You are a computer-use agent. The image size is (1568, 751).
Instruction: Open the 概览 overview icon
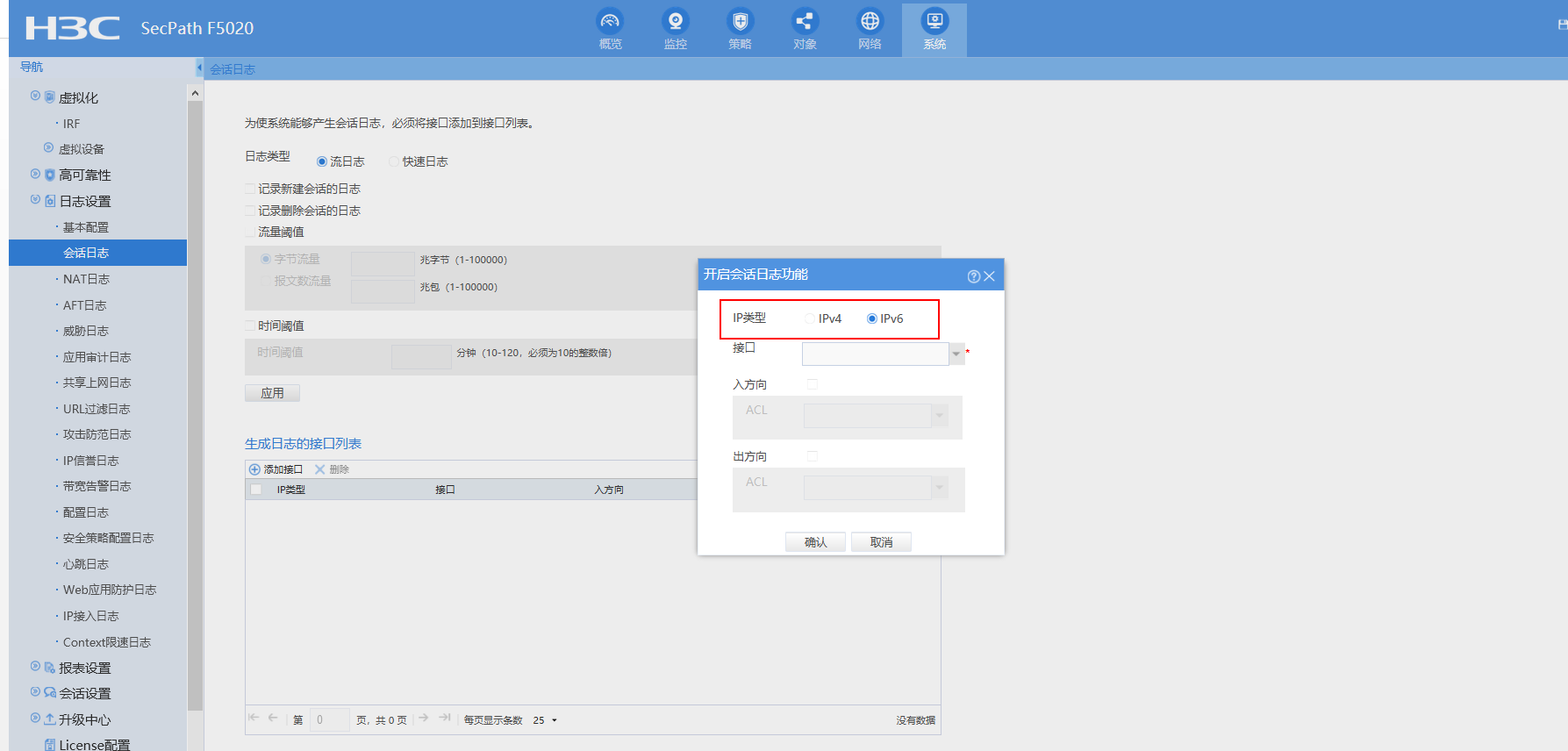[610, 21]
